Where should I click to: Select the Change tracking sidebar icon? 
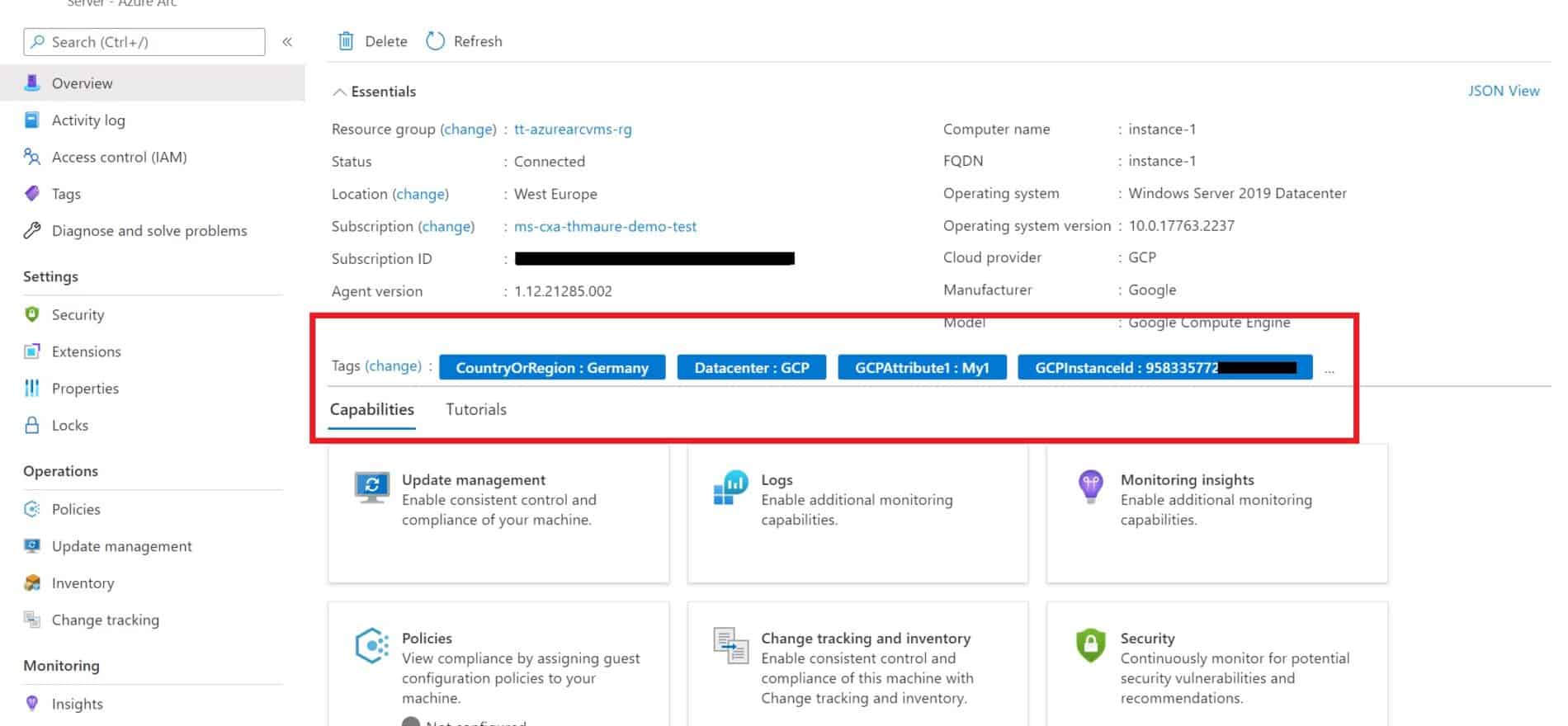(32, 620)
